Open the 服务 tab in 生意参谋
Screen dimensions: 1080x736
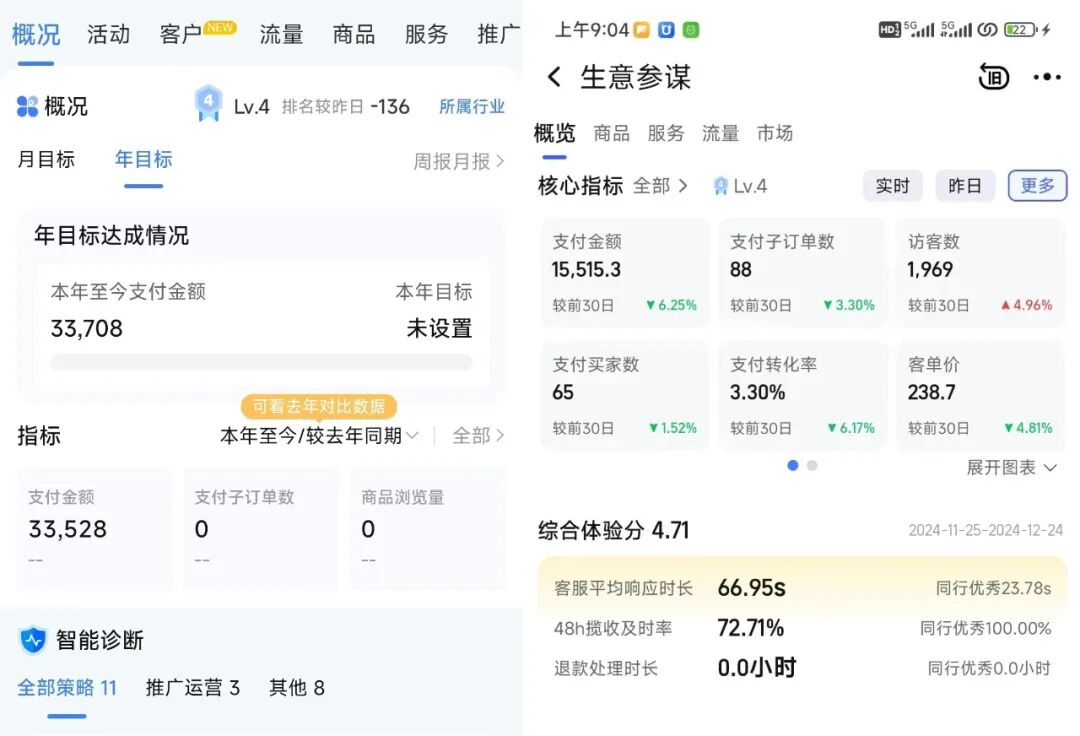point(665,133)
